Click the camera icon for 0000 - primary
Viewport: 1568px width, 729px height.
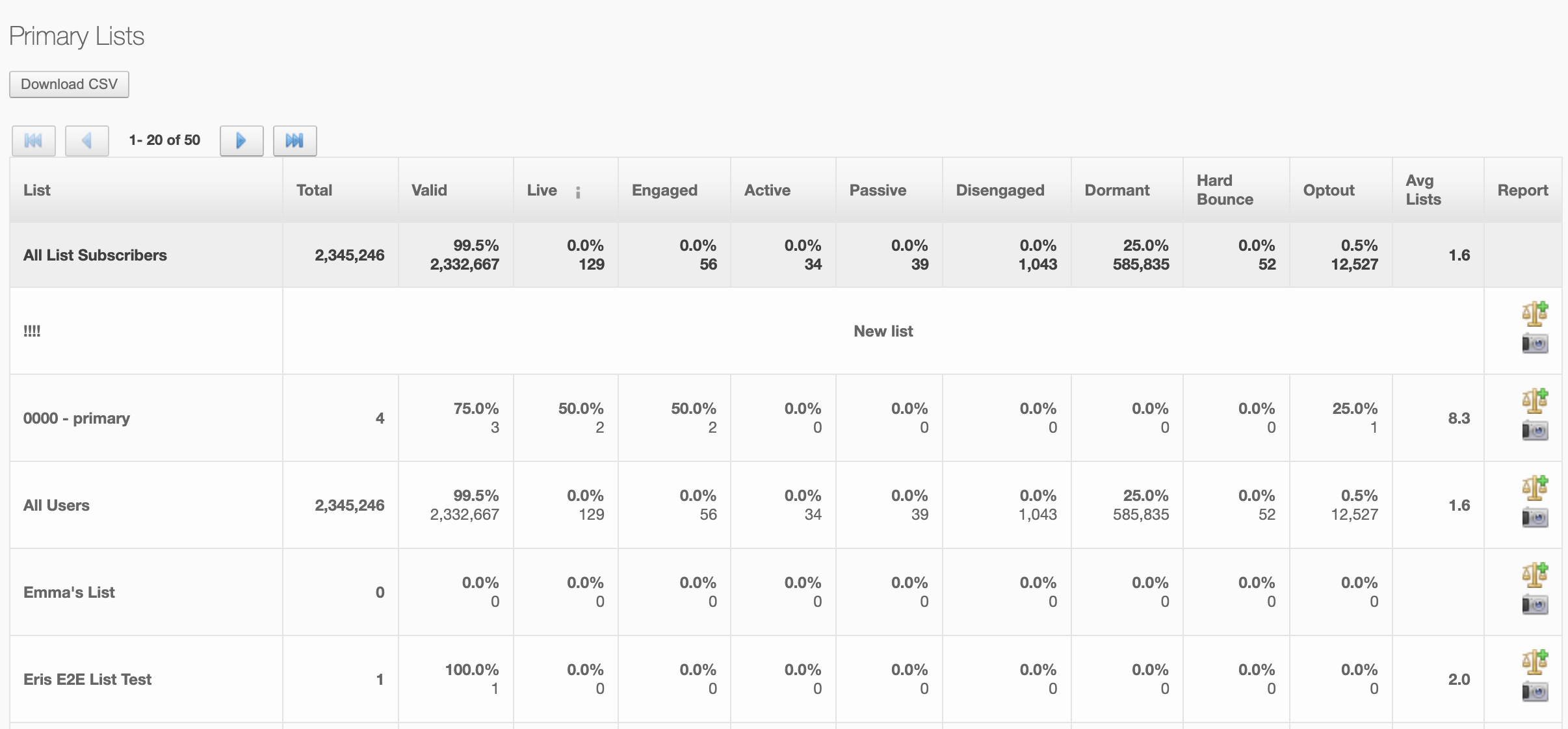[1534, 430]
